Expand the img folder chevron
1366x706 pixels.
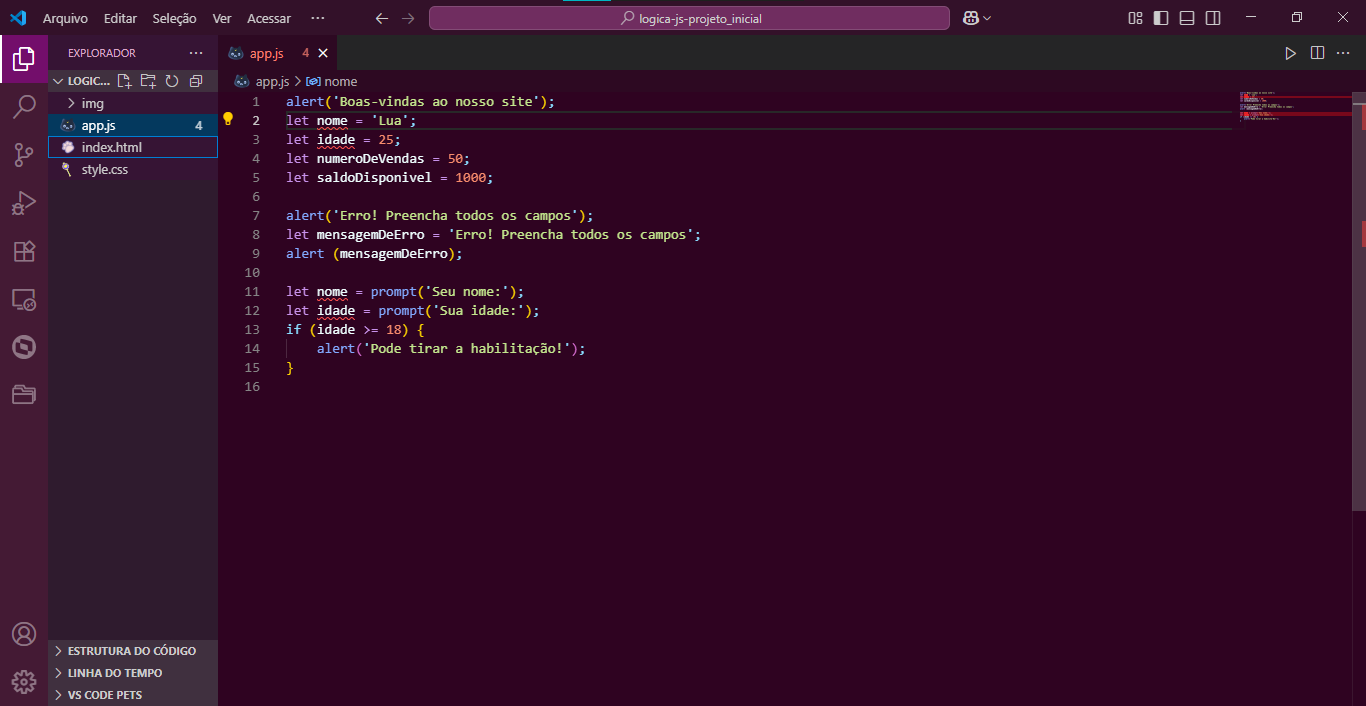coord(71,103)
